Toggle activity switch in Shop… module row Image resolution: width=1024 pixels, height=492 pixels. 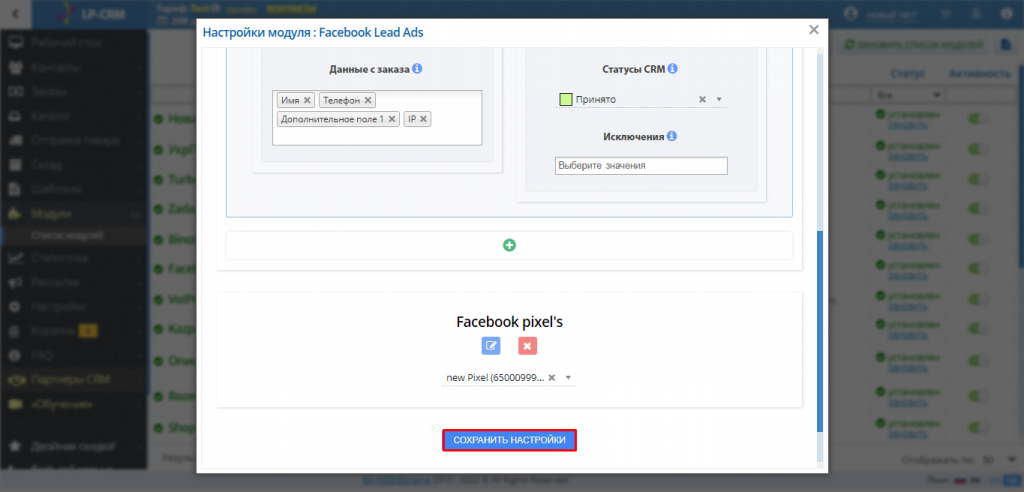978,429
